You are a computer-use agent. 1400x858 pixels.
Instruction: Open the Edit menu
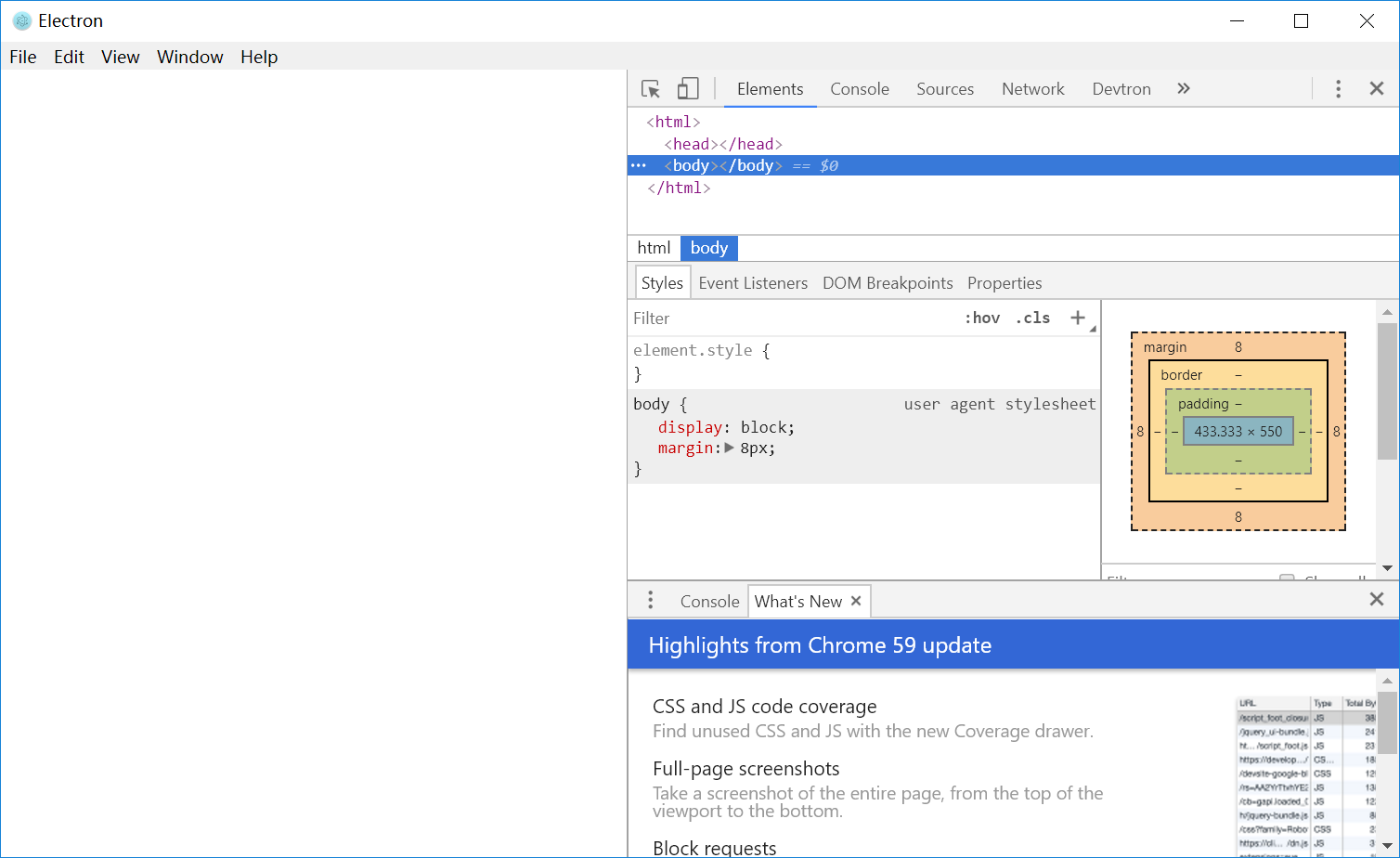(69, 57)
